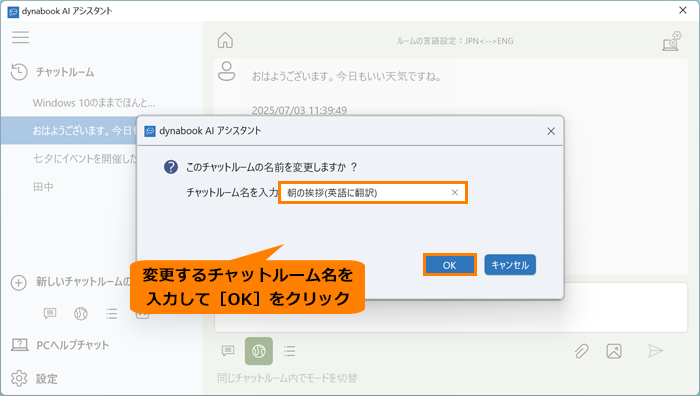Click 新しいチャットルーム label
700x396 pixels.
83,282
